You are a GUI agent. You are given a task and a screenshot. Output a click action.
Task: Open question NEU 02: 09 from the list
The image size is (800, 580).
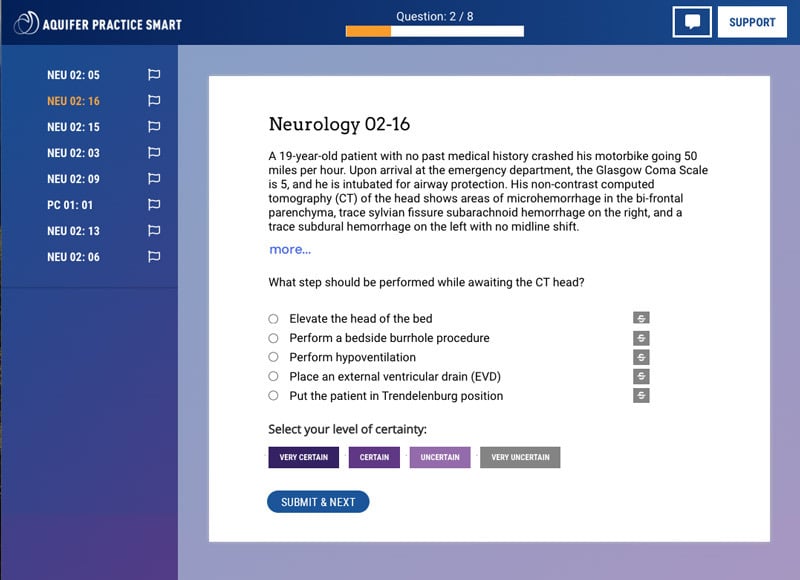(x=73, y=179)
